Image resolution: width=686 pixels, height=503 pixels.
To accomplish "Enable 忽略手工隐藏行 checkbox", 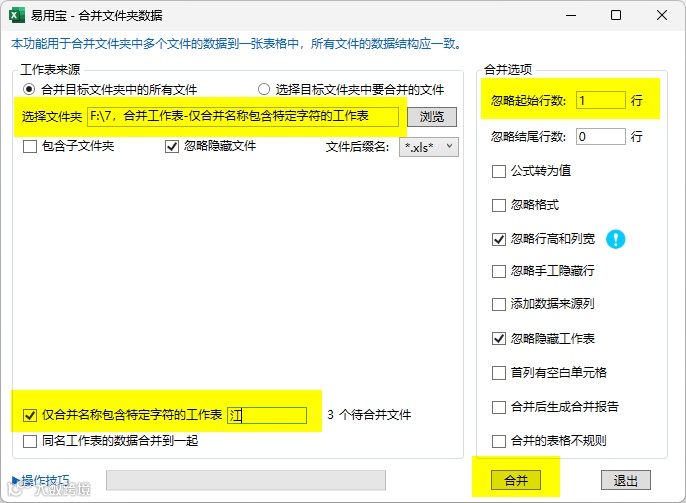I will point(499,271).
